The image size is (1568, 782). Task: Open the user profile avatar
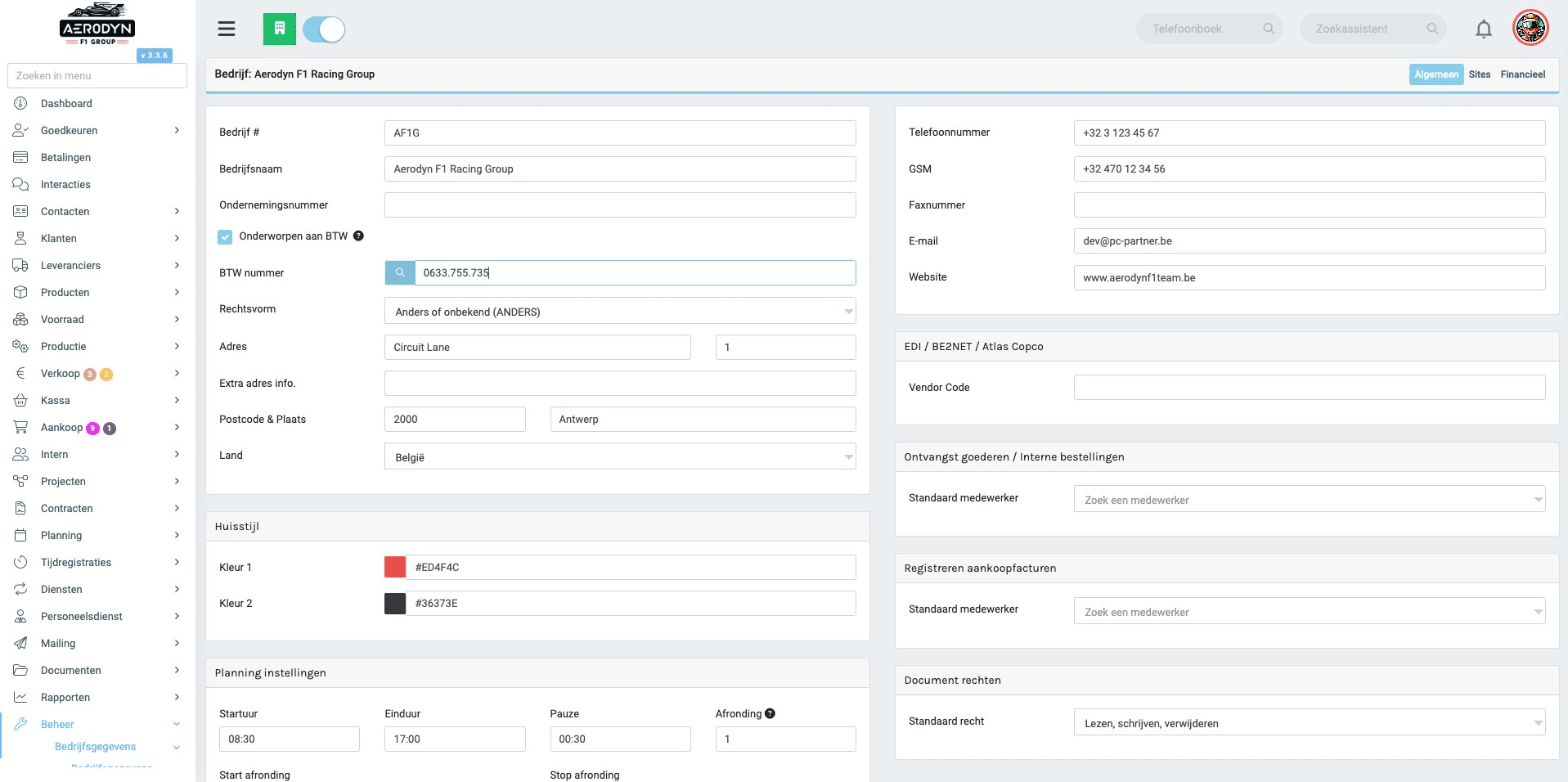1530,29
